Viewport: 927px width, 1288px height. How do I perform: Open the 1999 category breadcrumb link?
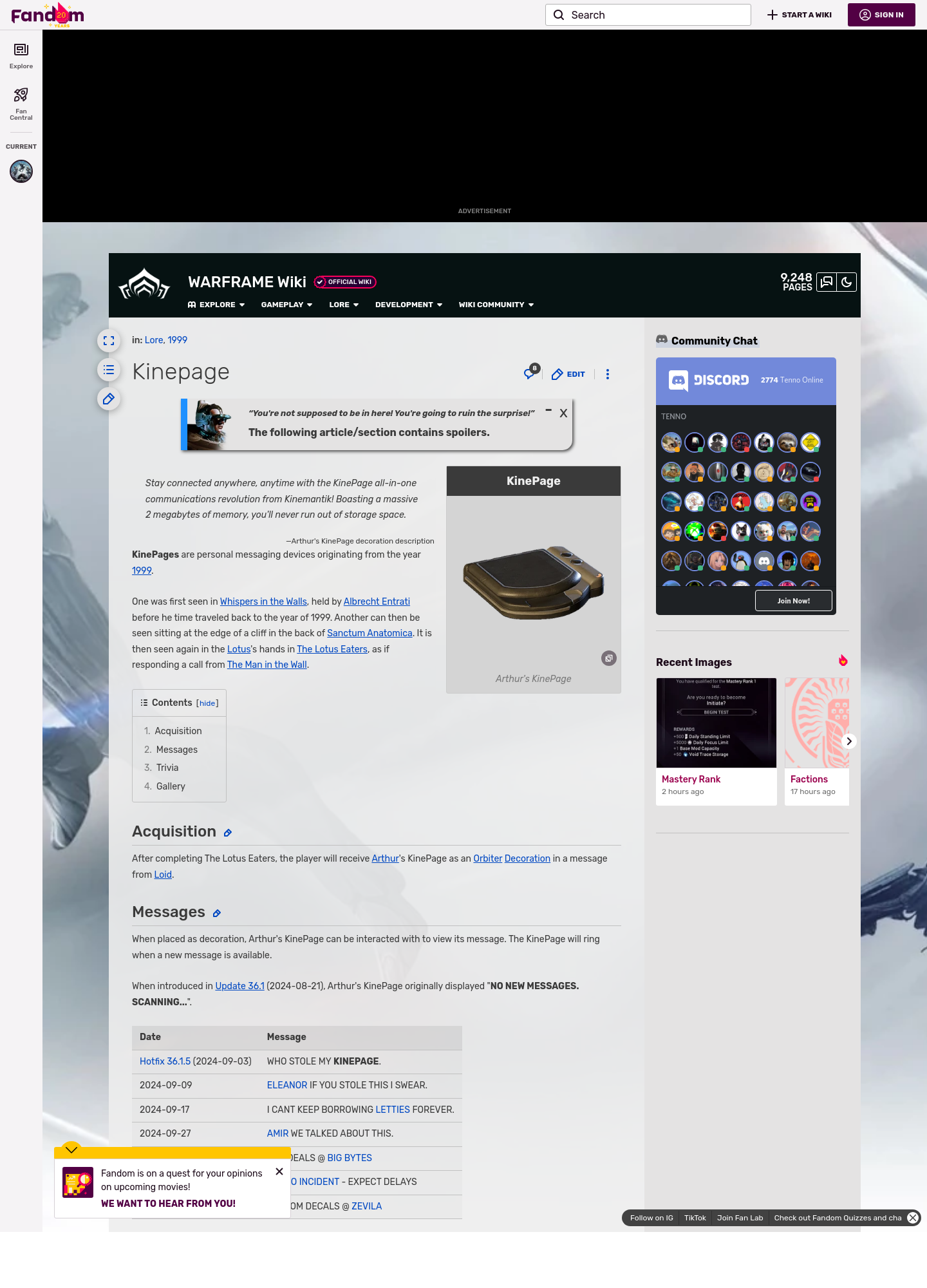coord(178,340)
